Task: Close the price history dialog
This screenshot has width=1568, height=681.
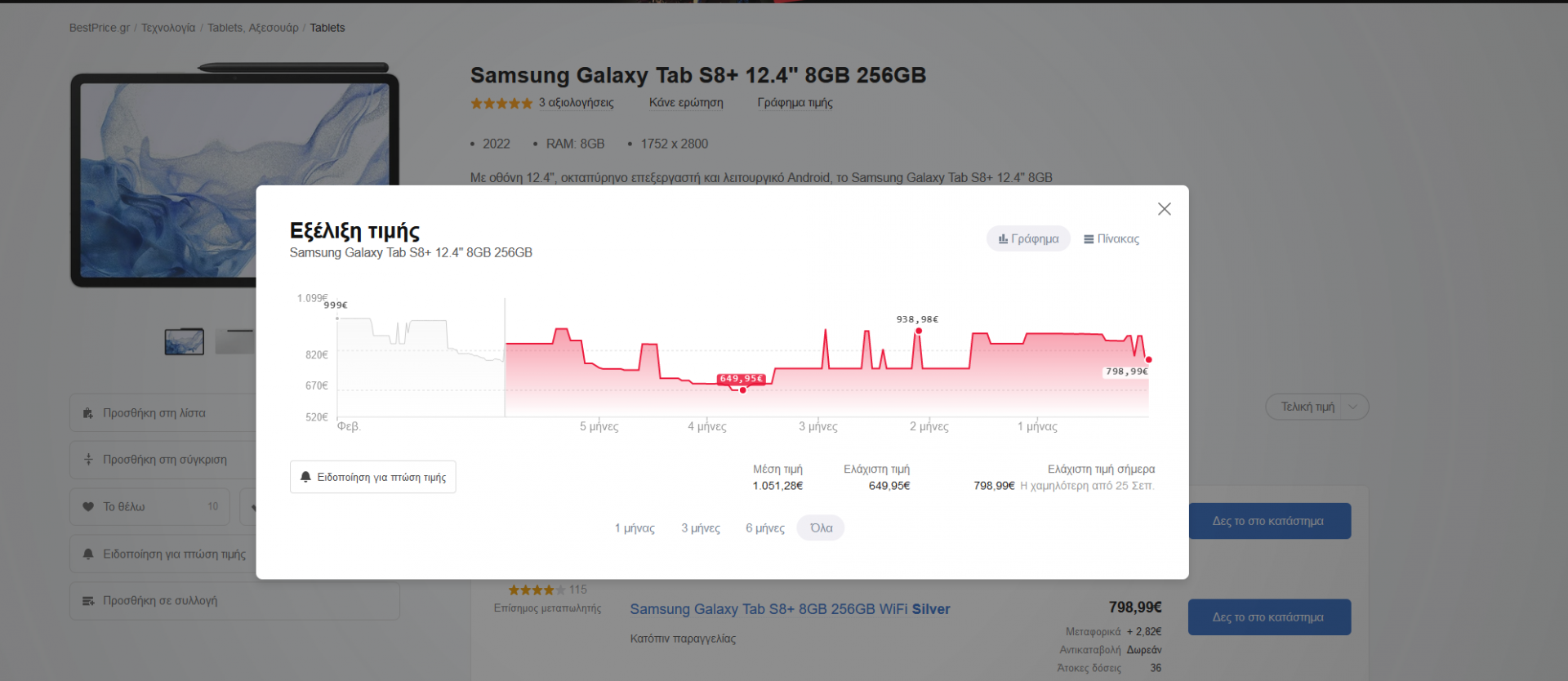Action: [x=1164, y=209]
